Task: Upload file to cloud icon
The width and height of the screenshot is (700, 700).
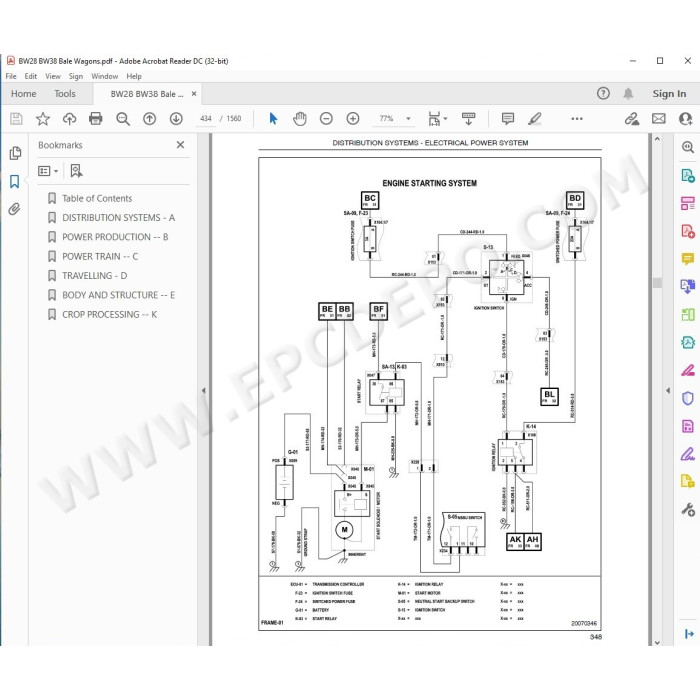Action: 69,119
